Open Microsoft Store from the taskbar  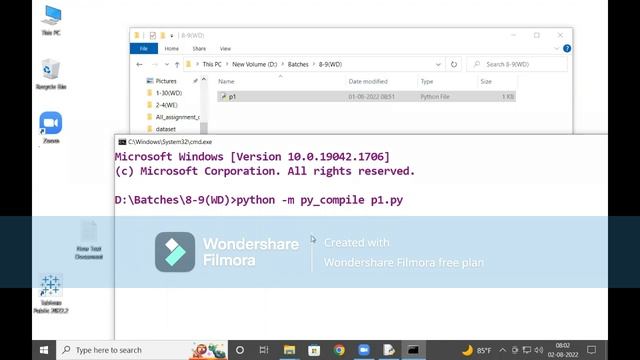314,350
